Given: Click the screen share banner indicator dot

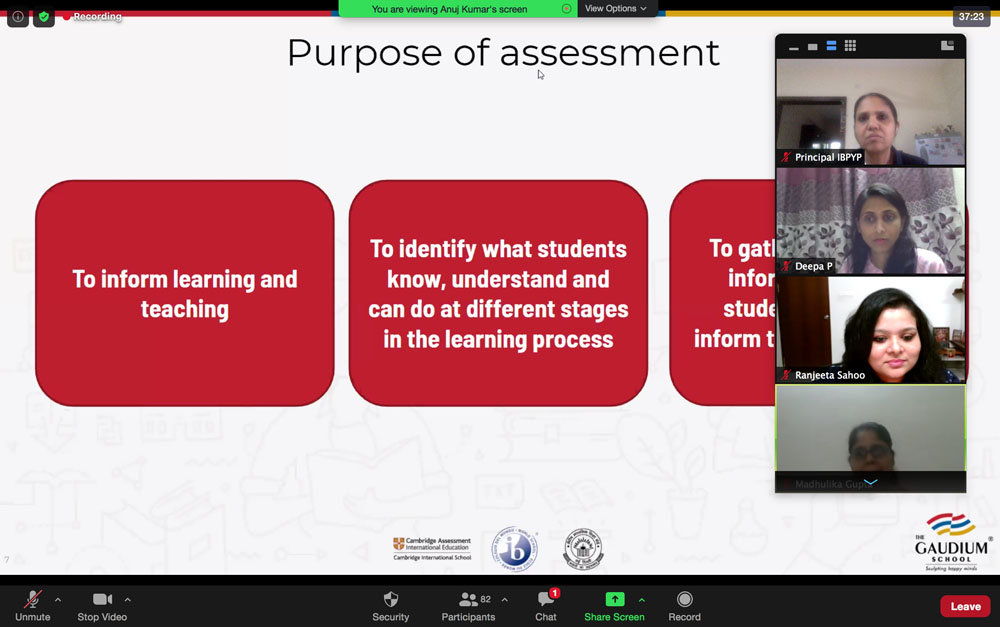Looking at the screenshot, I should point(566,9).
